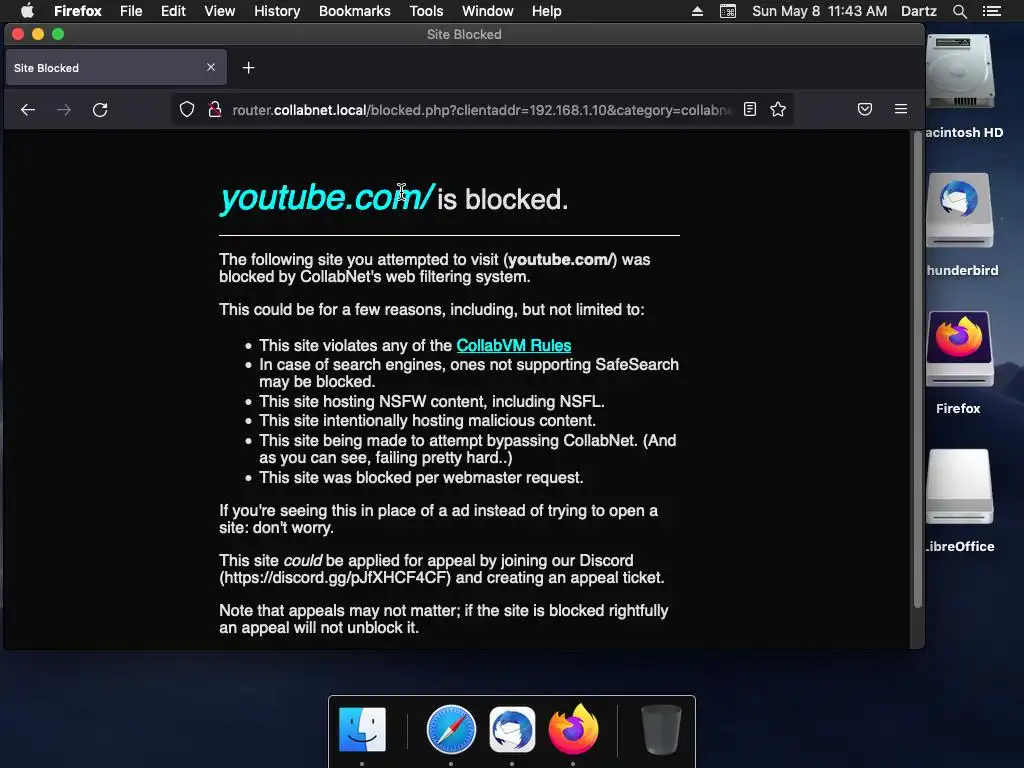Open the Bookmarks menu
1024x768 pixels.
355,11
